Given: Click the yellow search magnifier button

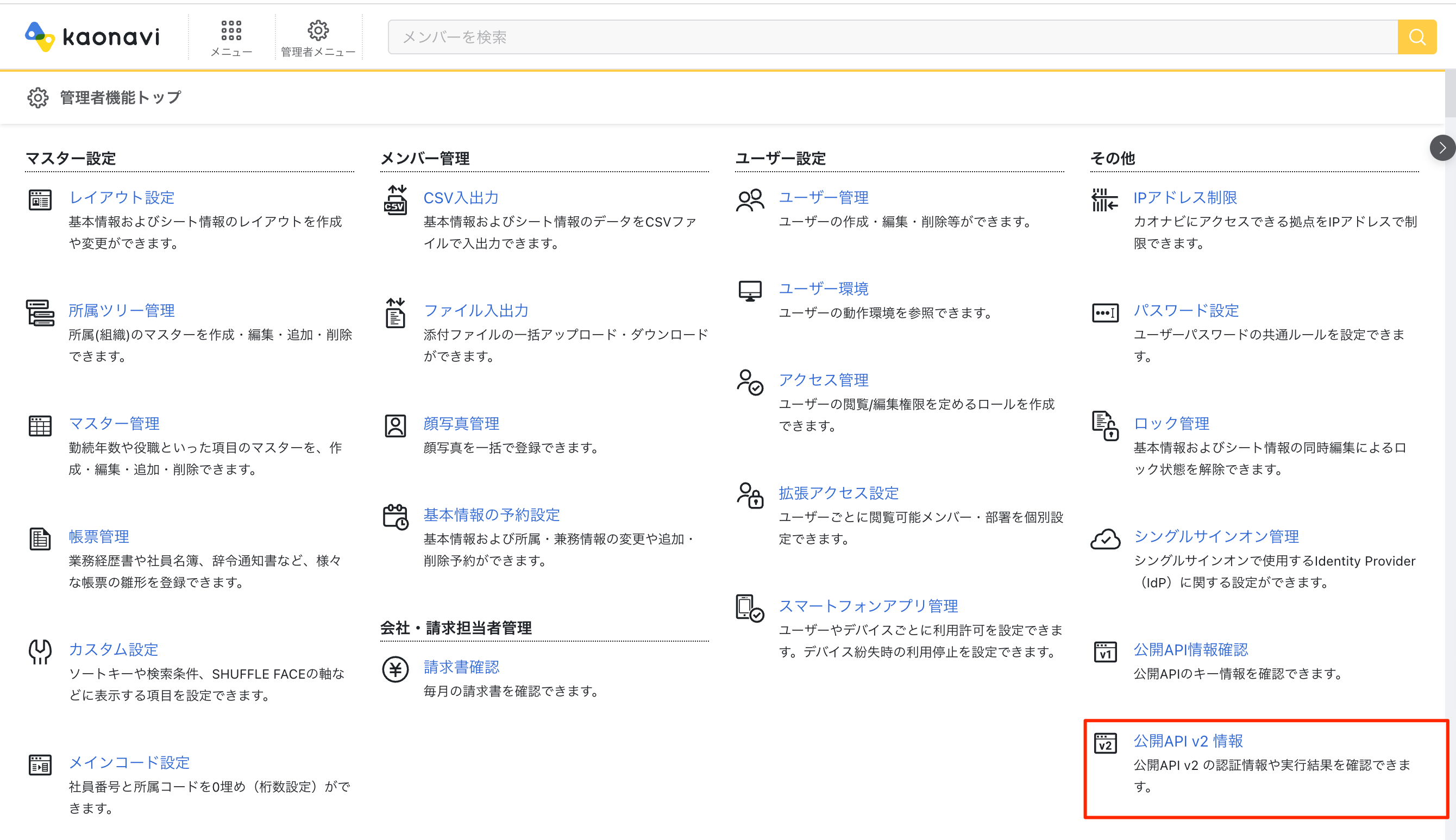Looking at the screenshot, I should (x=1417, y=37).
